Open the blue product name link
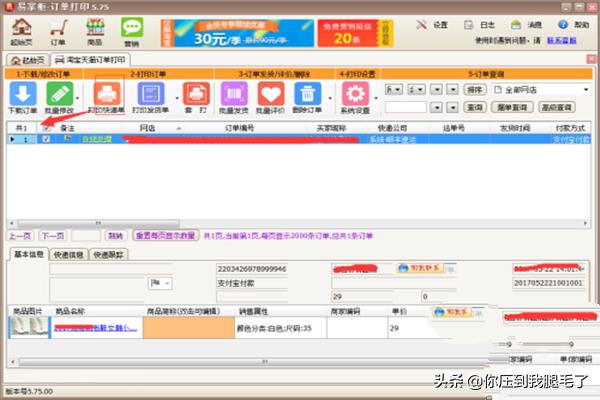This screenshot has height=400, width=600. [95, 328]
